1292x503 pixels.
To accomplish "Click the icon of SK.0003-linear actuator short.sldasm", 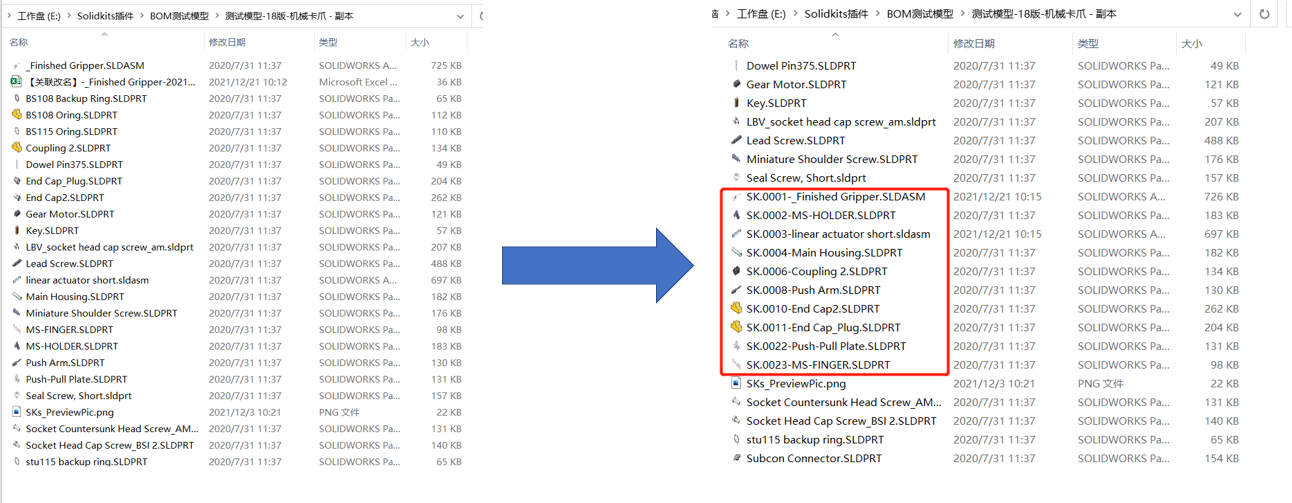I will click(x=736, y=234).
